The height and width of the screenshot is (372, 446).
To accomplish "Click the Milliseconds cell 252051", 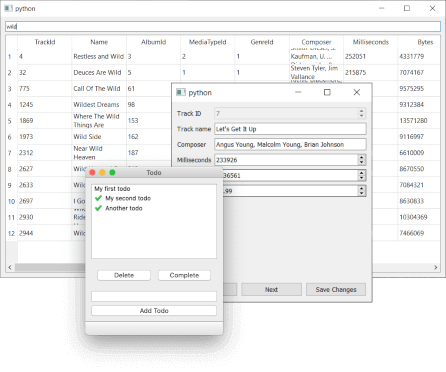I will pos(371,56).
